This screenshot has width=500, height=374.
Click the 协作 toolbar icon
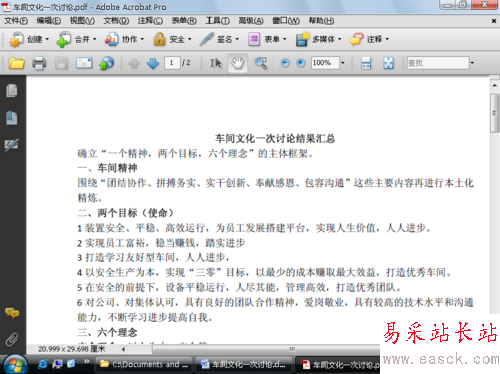pyautogui.click(x=111, y=39)
